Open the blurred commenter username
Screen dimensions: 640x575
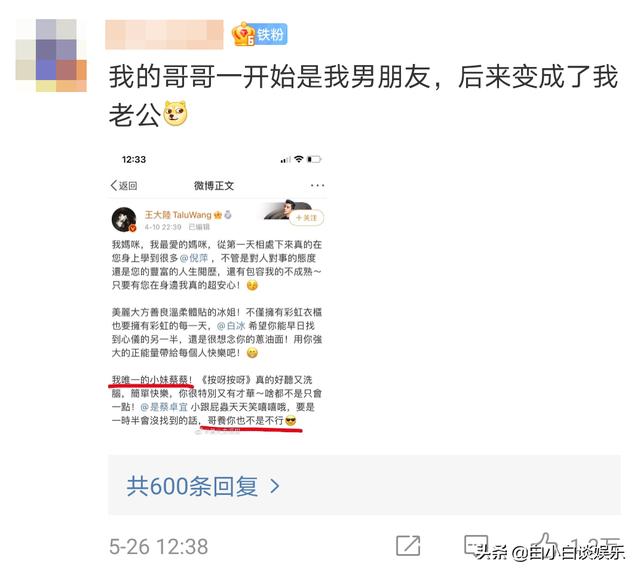tap(164, 35)
